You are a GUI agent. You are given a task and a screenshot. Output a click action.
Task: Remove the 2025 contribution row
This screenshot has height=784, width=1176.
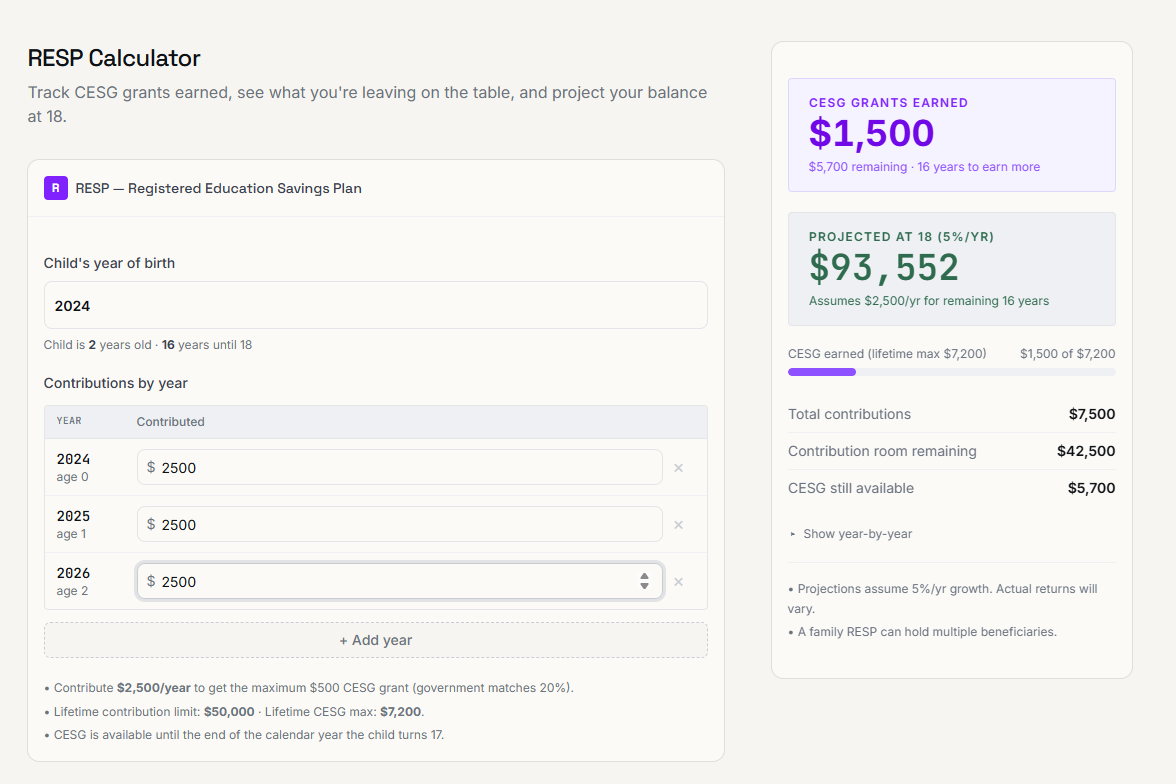678,525
